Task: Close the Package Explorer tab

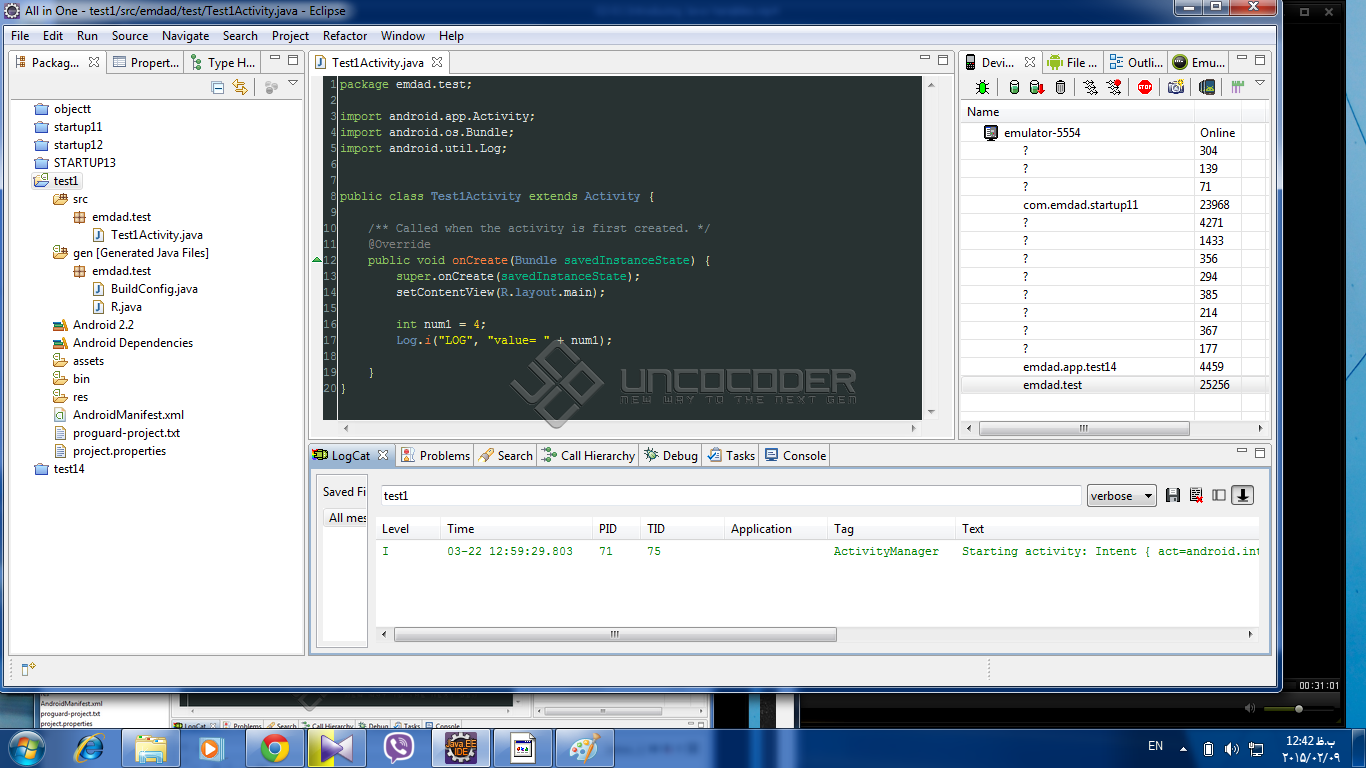Action: coord(94,62)
